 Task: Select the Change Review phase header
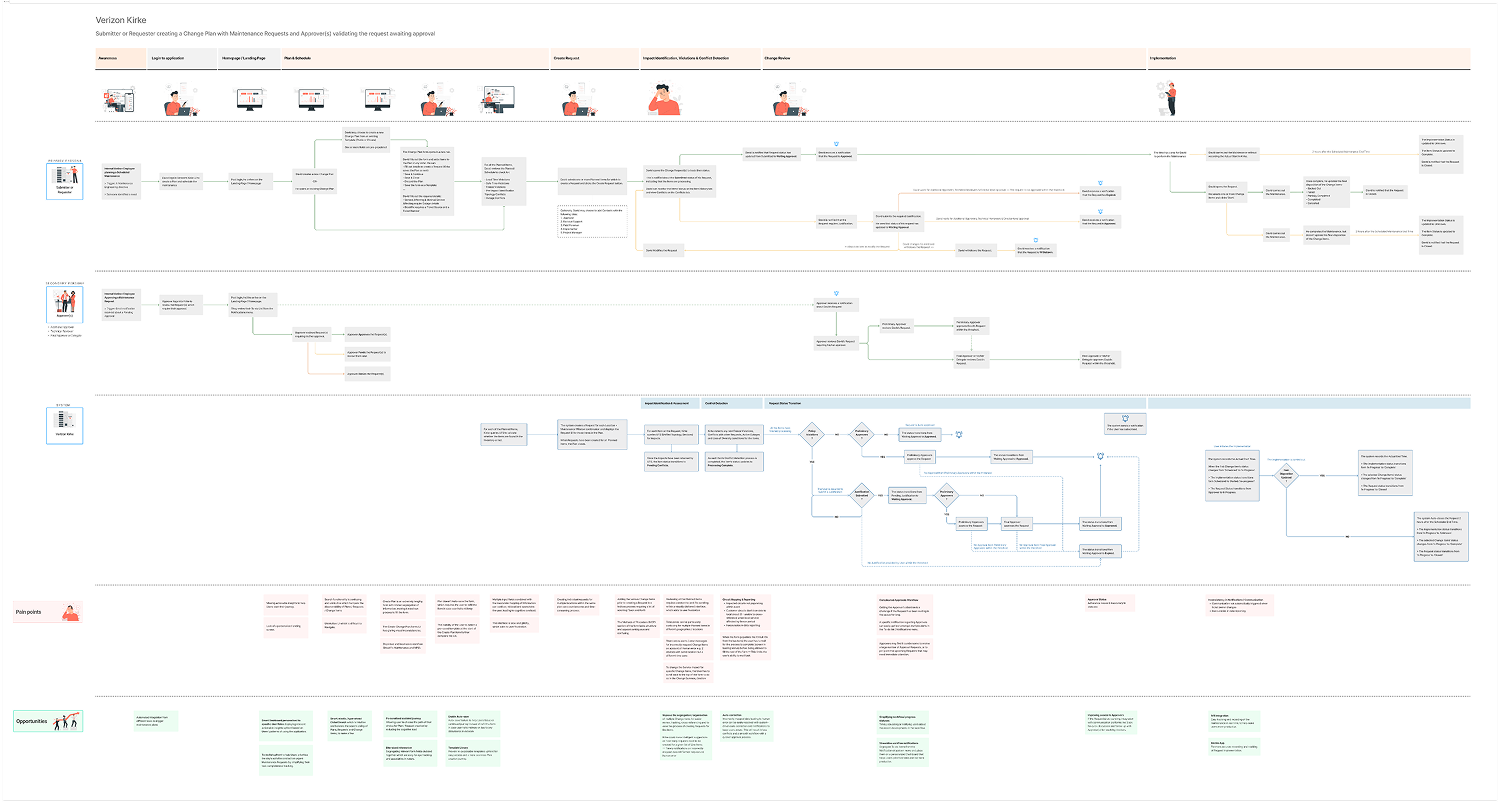tap(954, 58)
